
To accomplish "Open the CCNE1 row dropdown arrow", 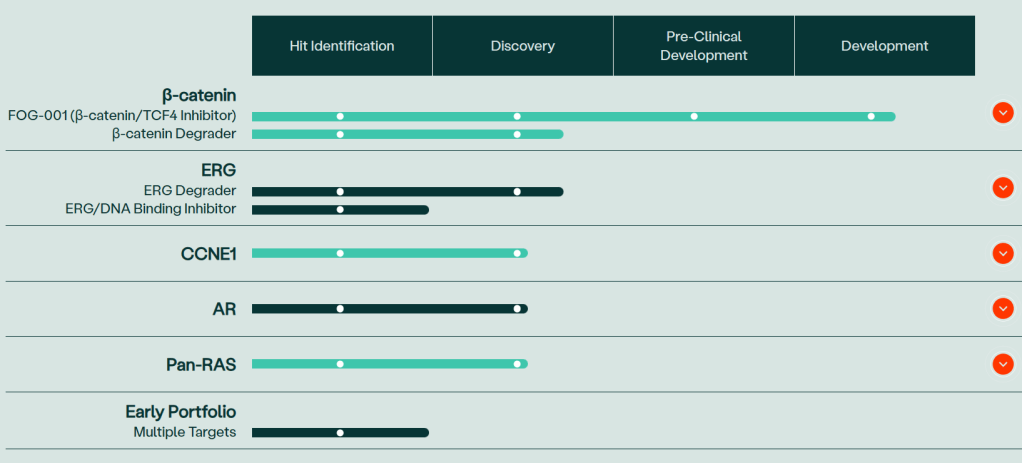I will [x=1003, y=254].
